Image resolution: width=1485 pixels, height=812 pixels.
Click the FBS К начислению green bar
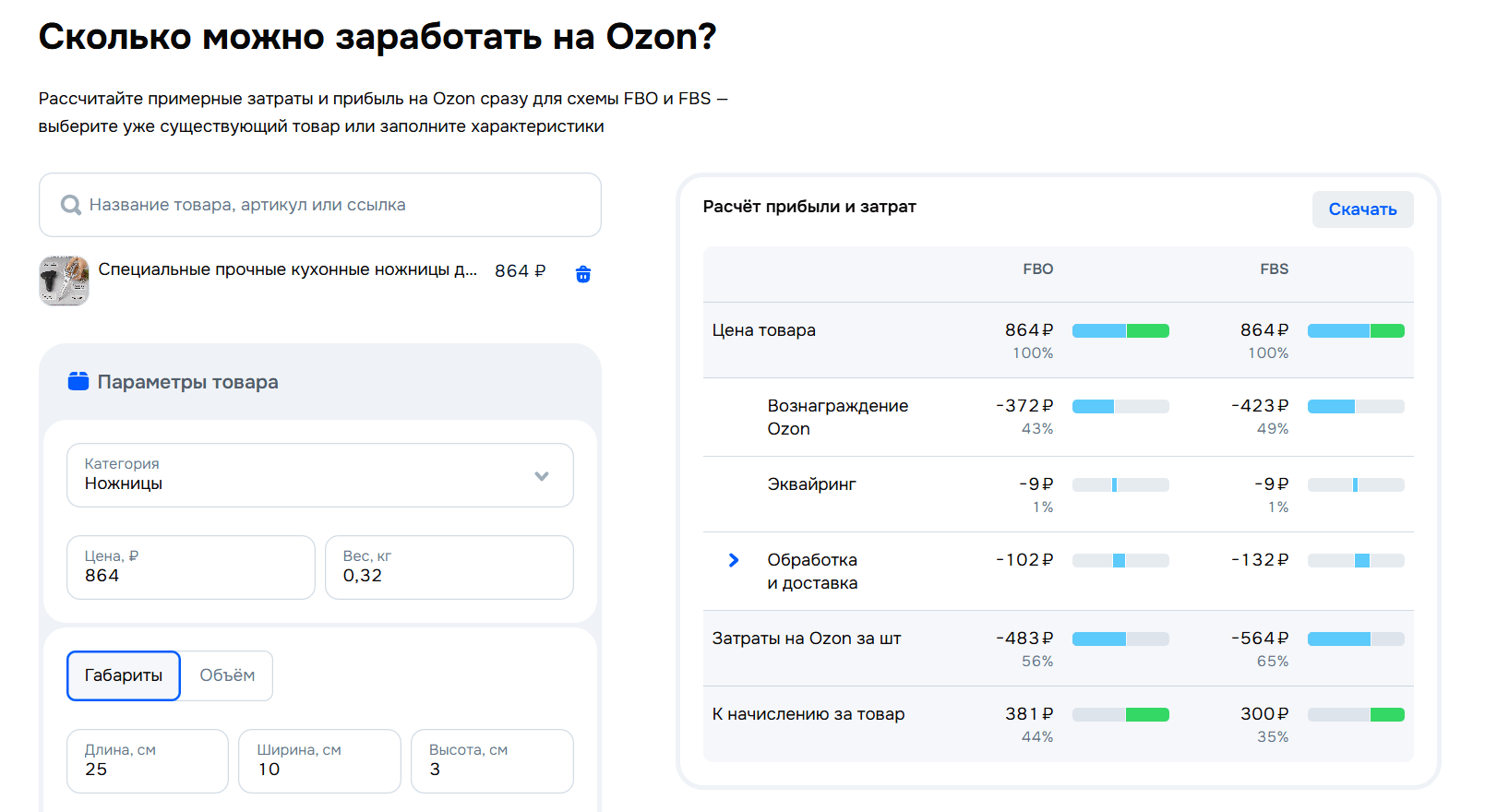[x=1387, y=715]
